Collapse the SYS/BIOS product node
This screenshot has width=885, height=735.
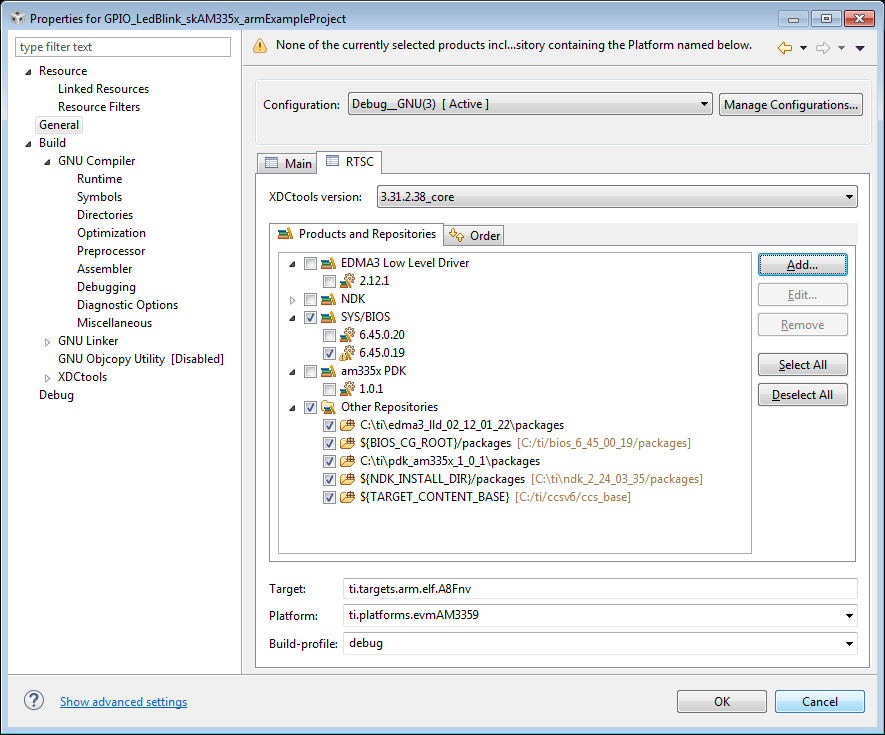pos(292,318)
